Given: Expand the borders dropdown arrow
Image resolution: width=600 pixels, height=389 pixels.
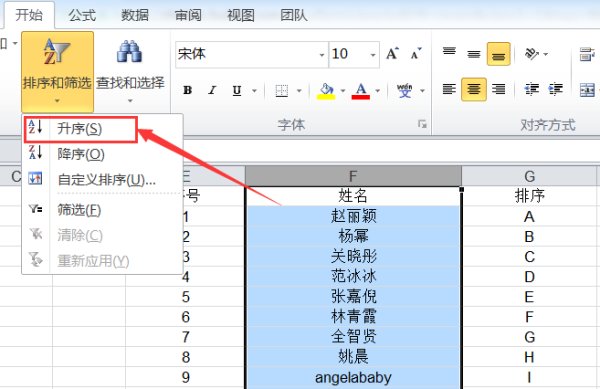Looking at the screenshot, I should pyautogui.click(x=299, y=91).
